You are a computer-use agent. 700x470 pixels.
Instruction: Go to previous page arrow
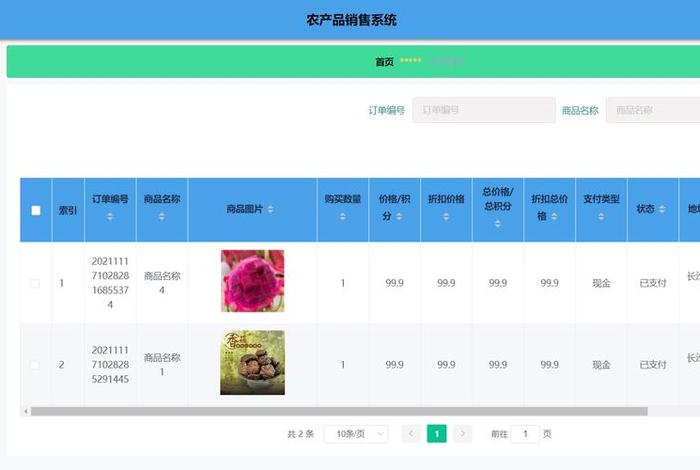tap(411, 433)
